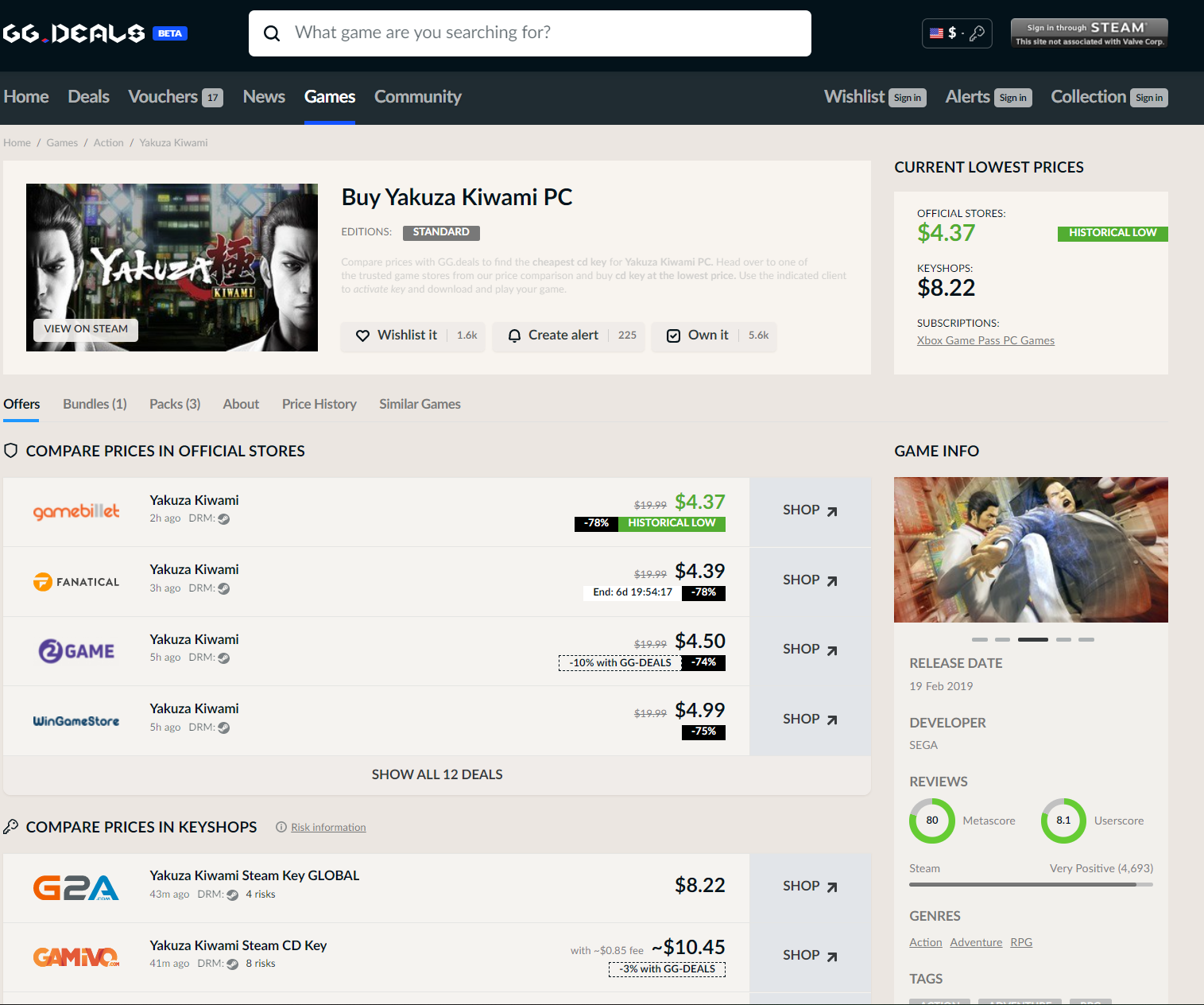This screenshot has width=1204, height=1005.
Task: Click the game info screenshot thumbnail
Action: [x=1031, y=549]
